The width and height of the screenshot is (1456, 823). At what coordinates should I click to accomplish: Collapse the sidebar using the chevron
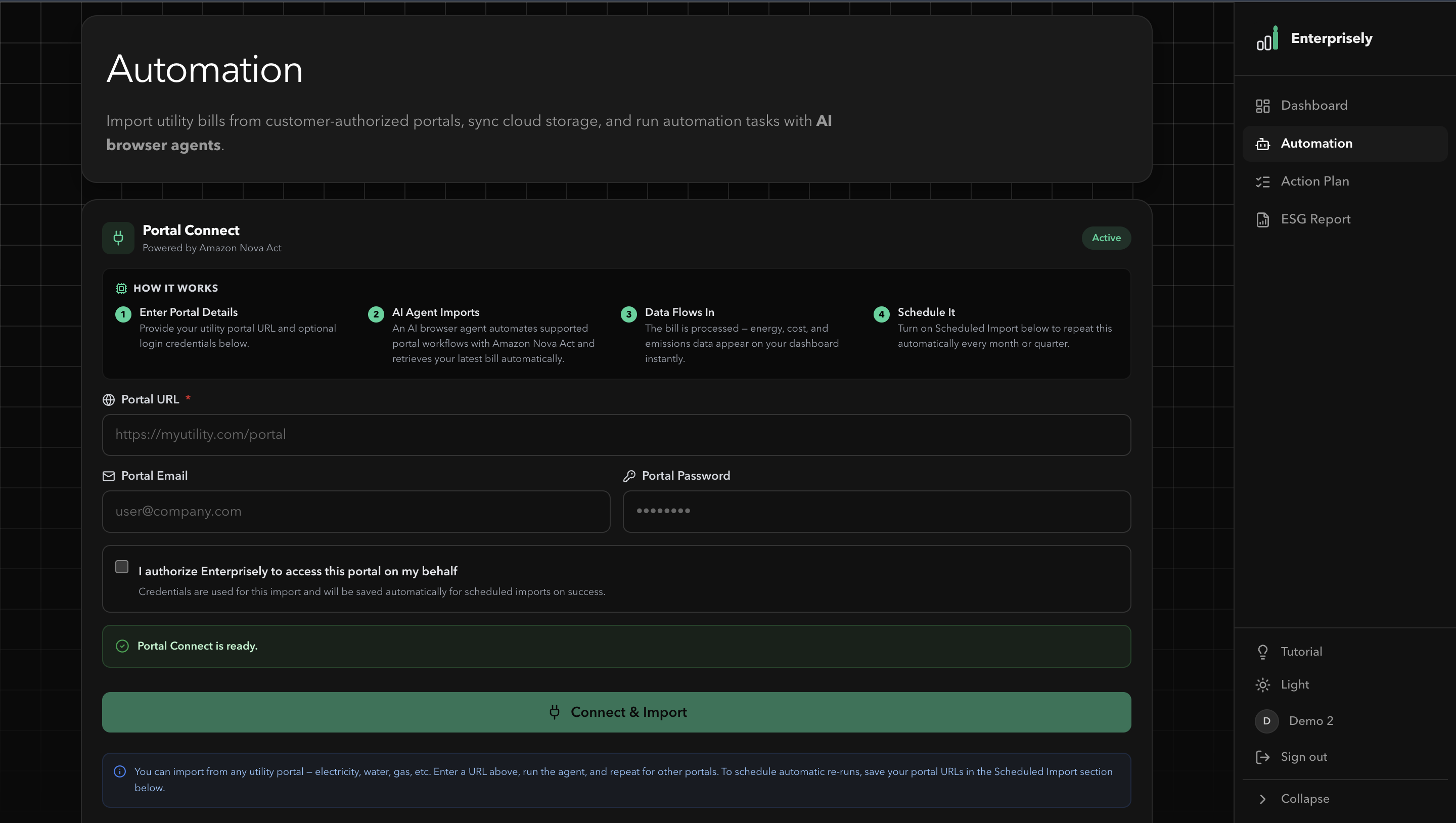(x=1262, y=799)
